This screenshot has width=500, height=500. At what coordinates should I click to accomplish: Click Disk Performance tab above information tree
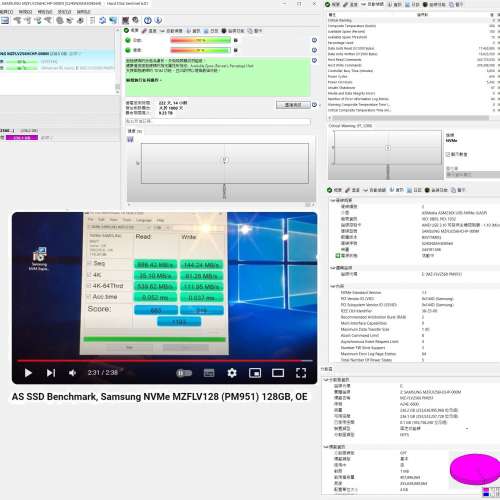pos(436,190)
